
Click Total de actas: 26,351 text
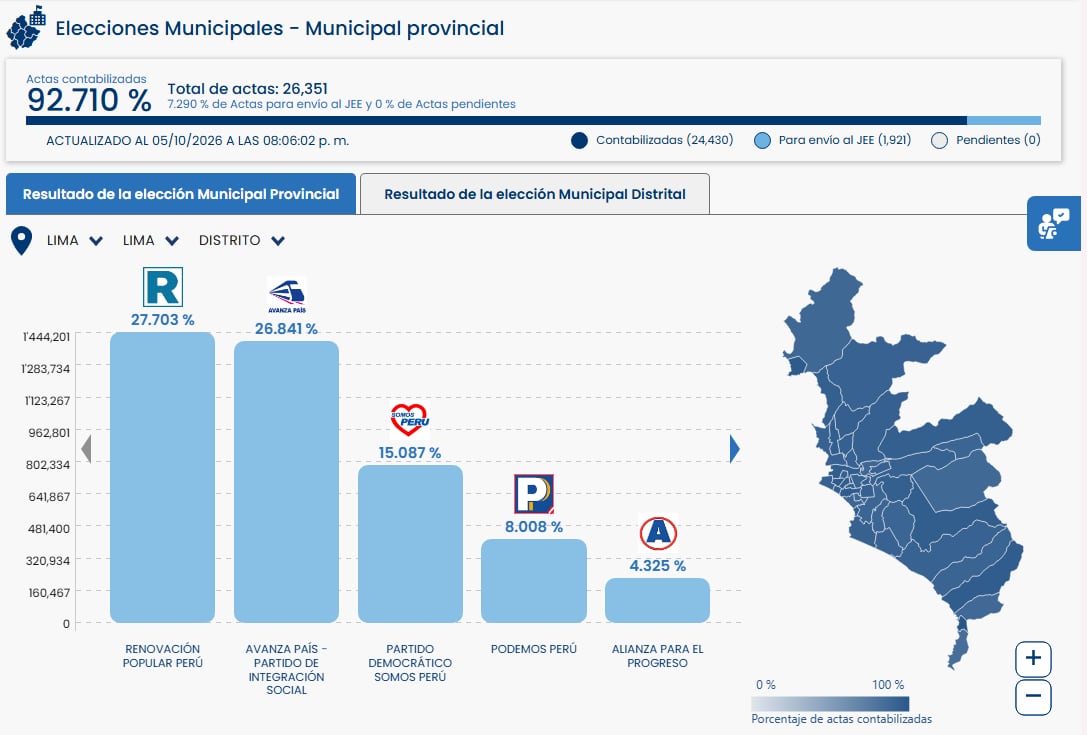pyautogui.click(x=247, y=89)
